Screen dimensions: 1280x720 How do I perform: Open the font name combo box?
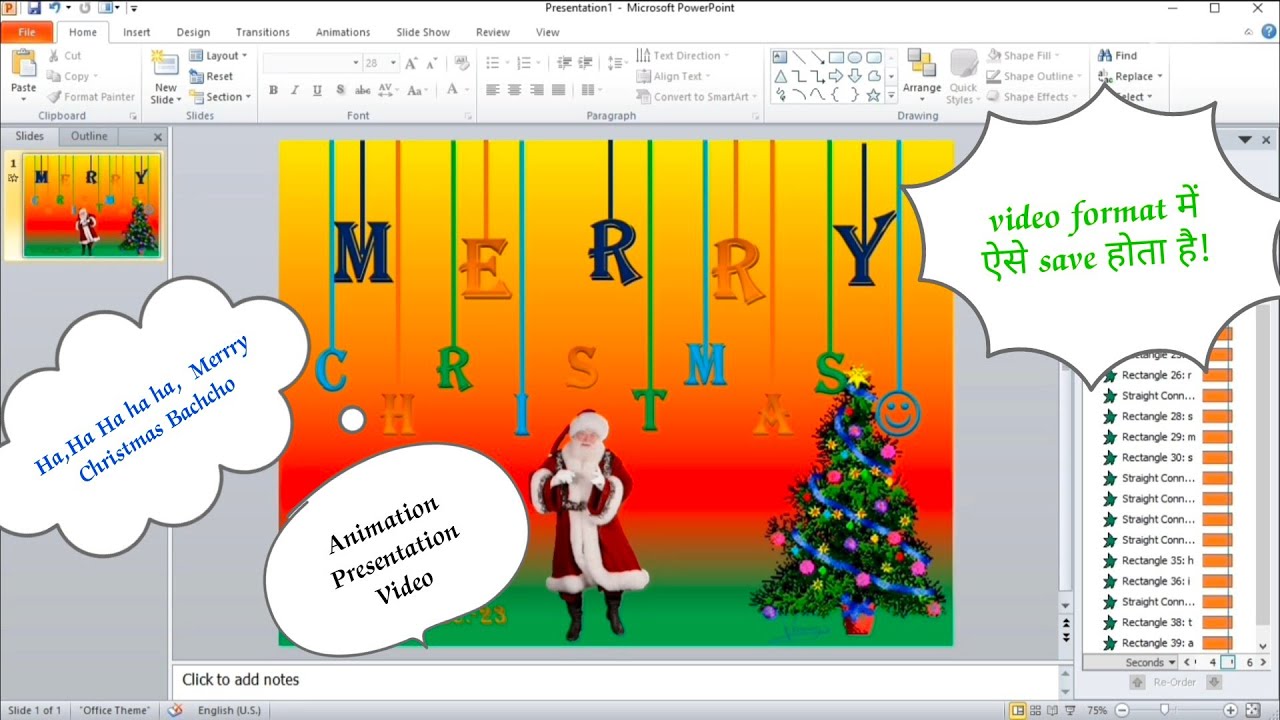click(312, 63)
